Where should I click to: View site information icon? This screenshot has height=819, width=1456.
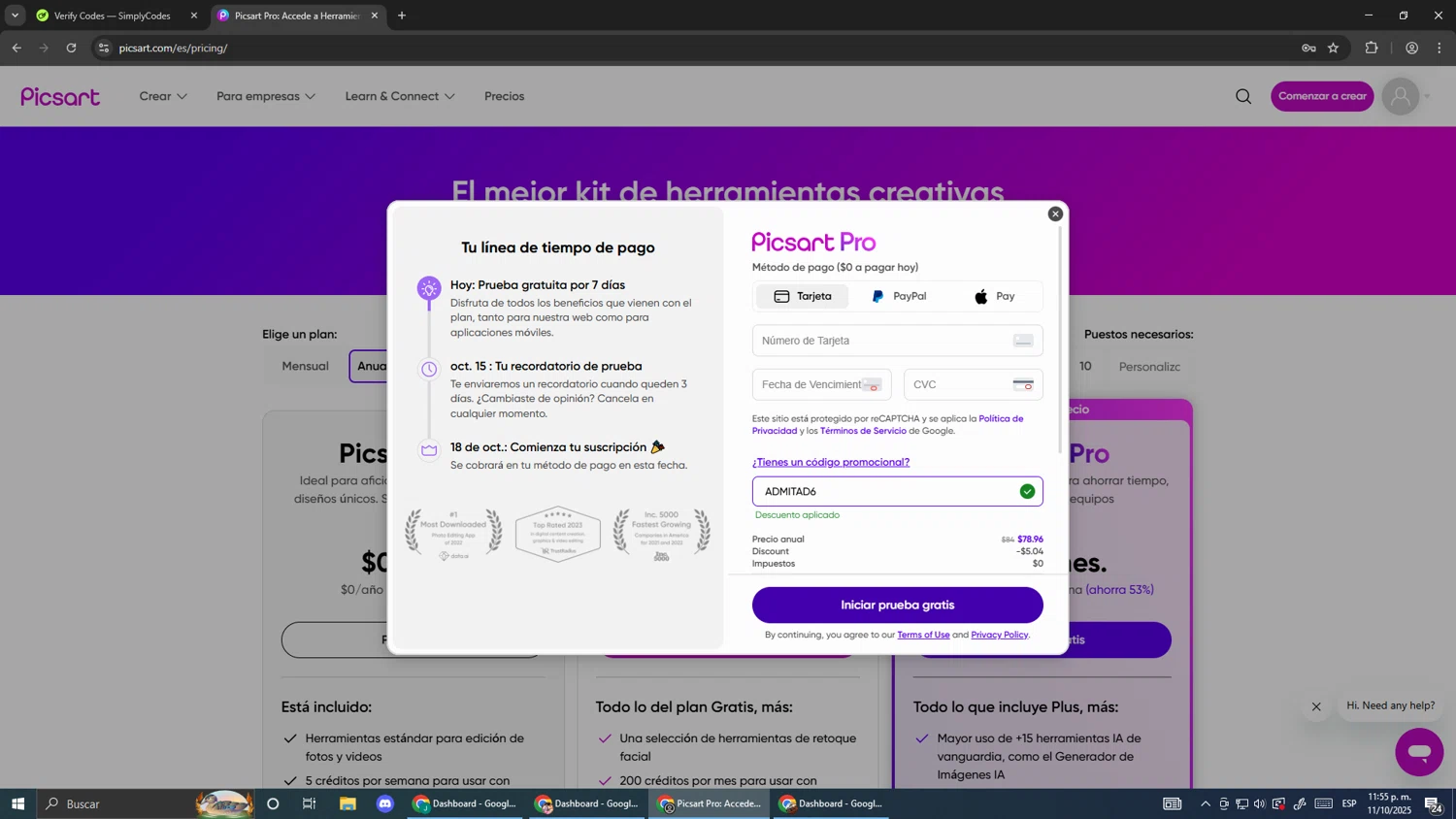pyautogui.click(x=104, y=48)
